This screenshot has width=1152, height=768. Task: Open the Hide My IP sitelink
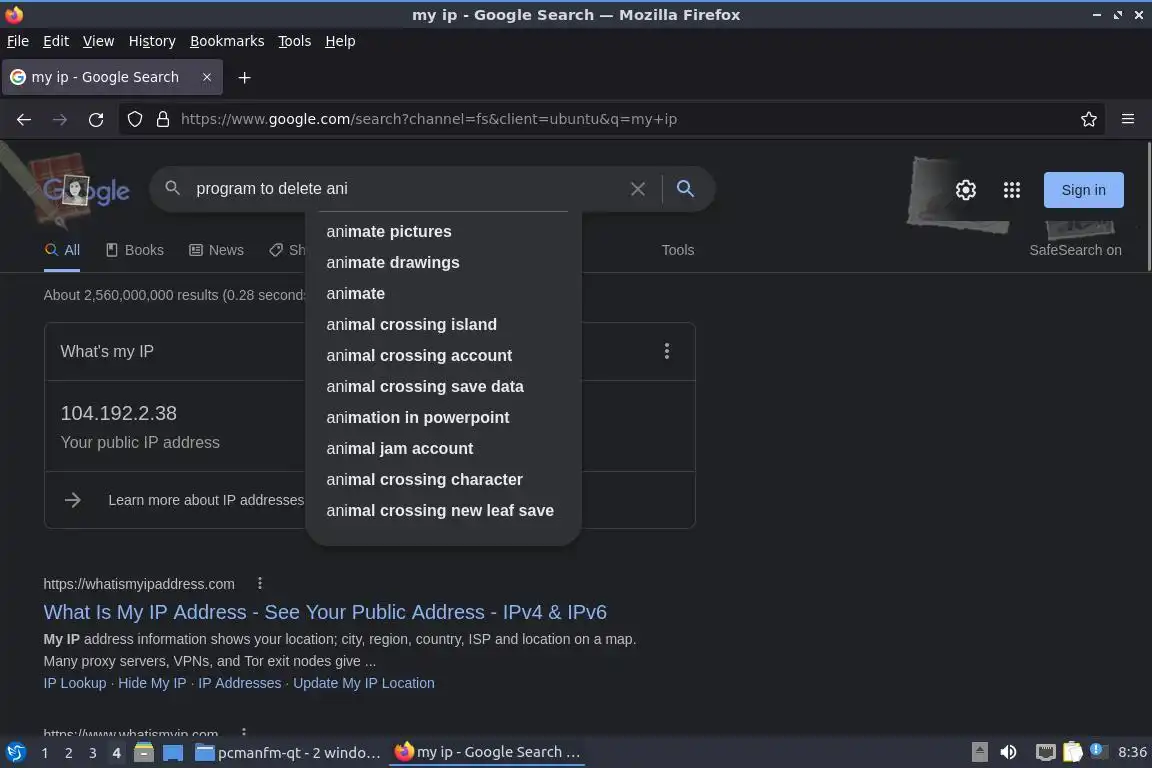[x=152, y=683]
